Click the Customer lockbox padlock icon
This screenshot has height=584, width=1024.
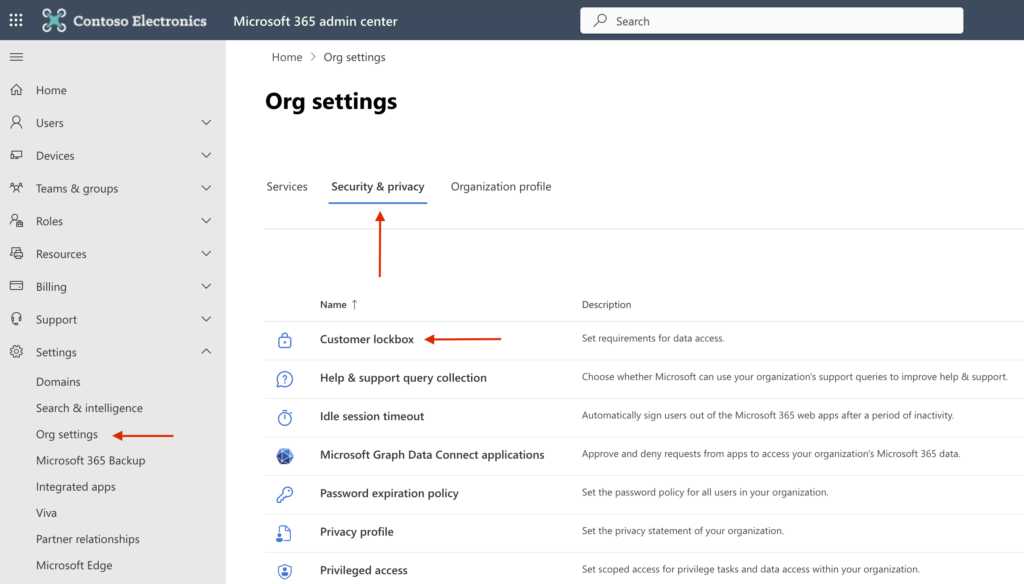pyautogui.click(x=285, y=340)
